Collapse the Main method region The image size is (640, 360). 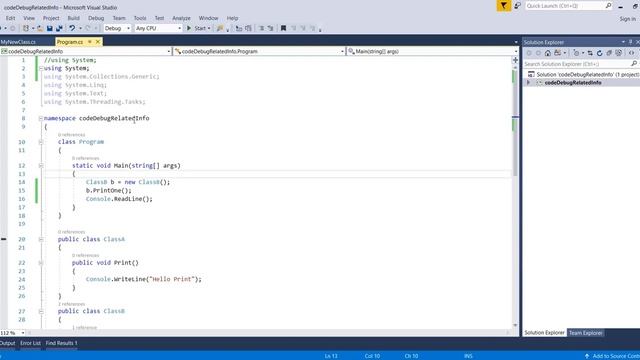pos(41,166)
